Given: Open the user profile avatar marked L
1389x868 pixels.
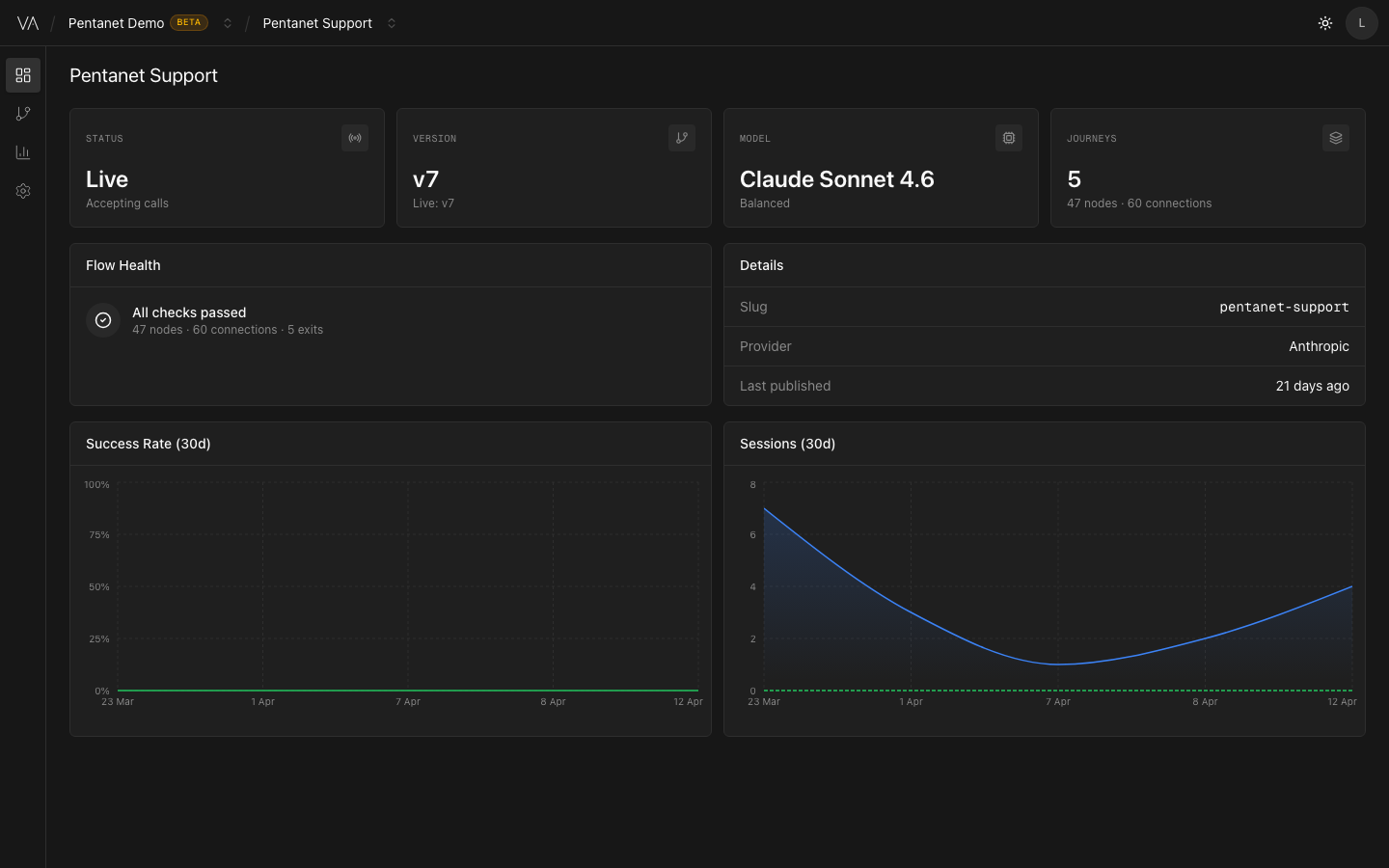Looking at the screenshot, I should 1362,22.
